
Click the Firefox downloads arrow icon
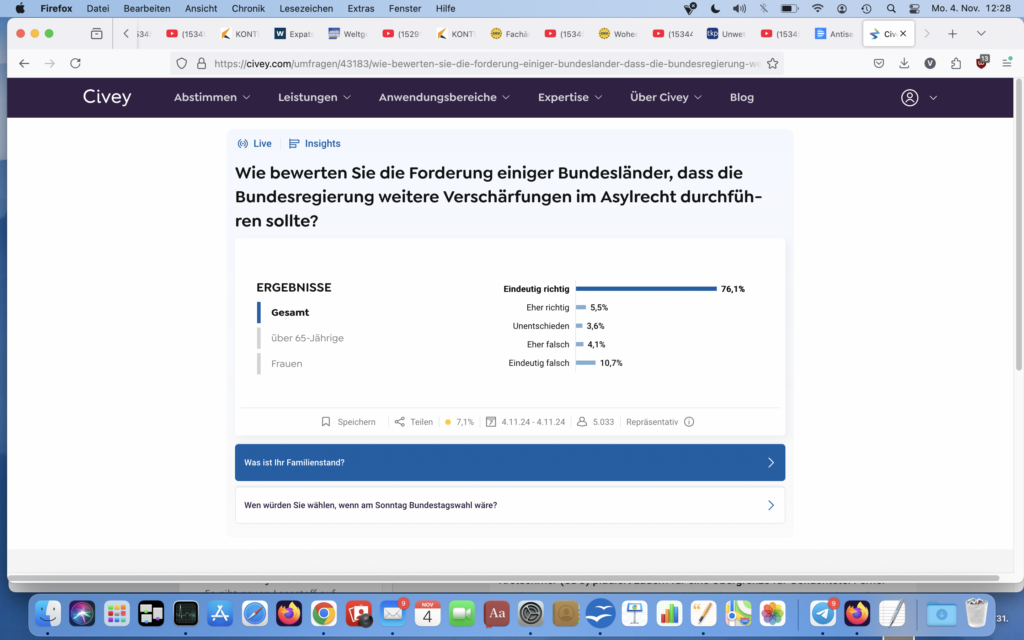(x=904, y=63)
